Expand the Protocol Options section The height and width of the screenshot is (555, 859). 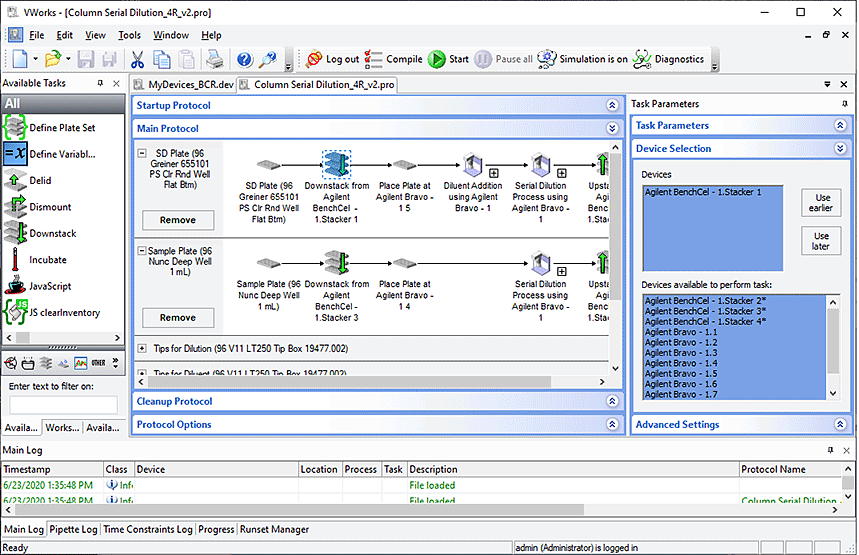point(612,424)
